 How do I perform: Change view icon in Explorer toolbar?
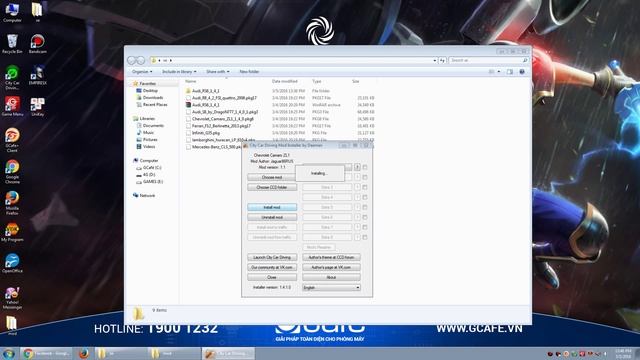pyautogui.click(x=491, y=72)
